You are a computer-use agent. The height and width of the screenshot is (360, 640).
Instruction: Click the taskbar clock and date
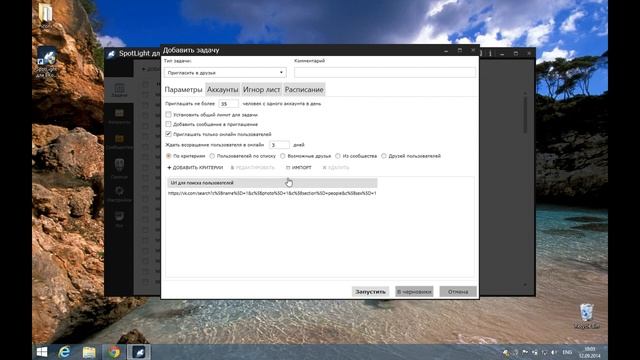pyautogui.click(x=590, y=352)
